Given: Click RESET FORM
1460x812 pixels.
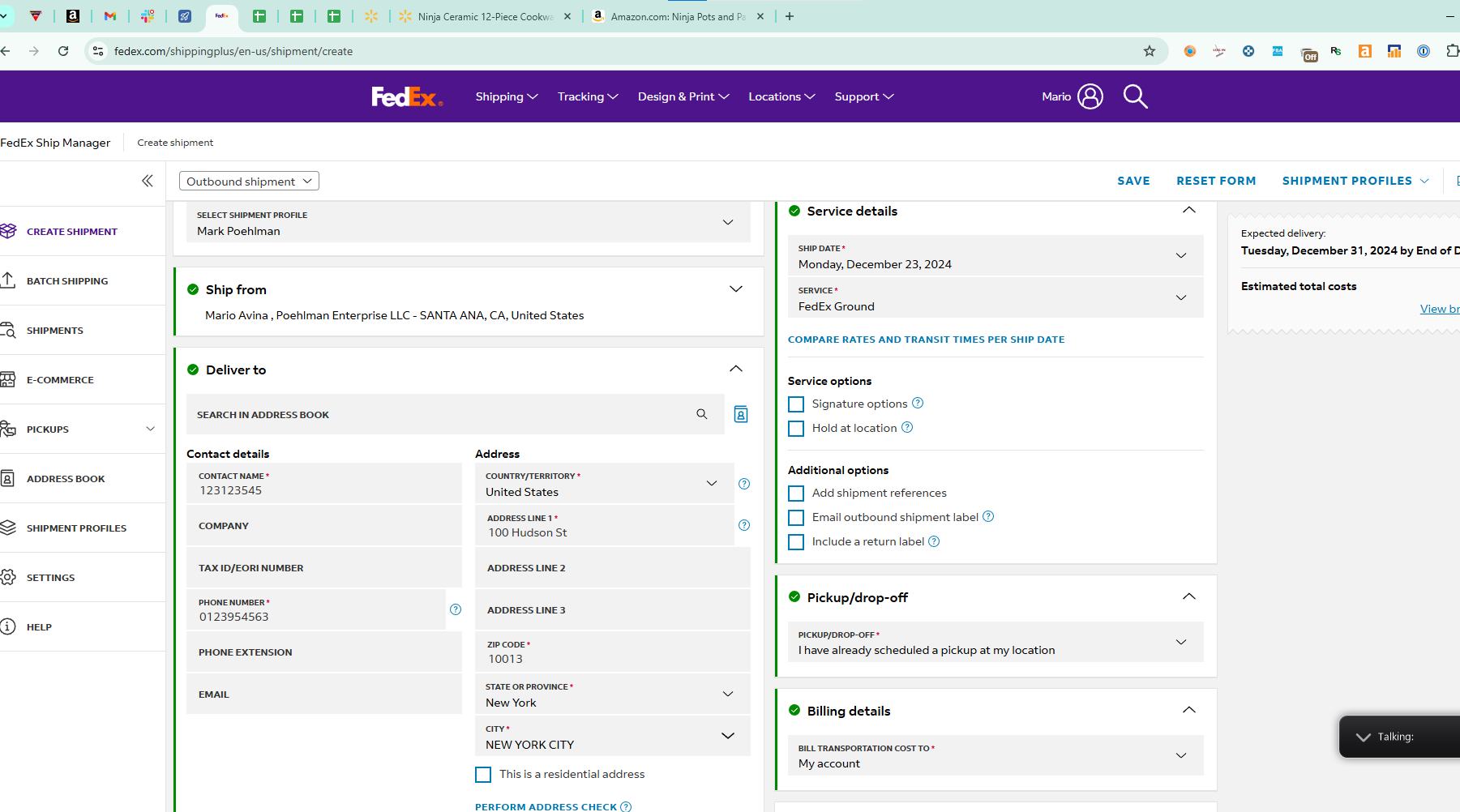Looking at the screenshot, I should coord(1216,181).
